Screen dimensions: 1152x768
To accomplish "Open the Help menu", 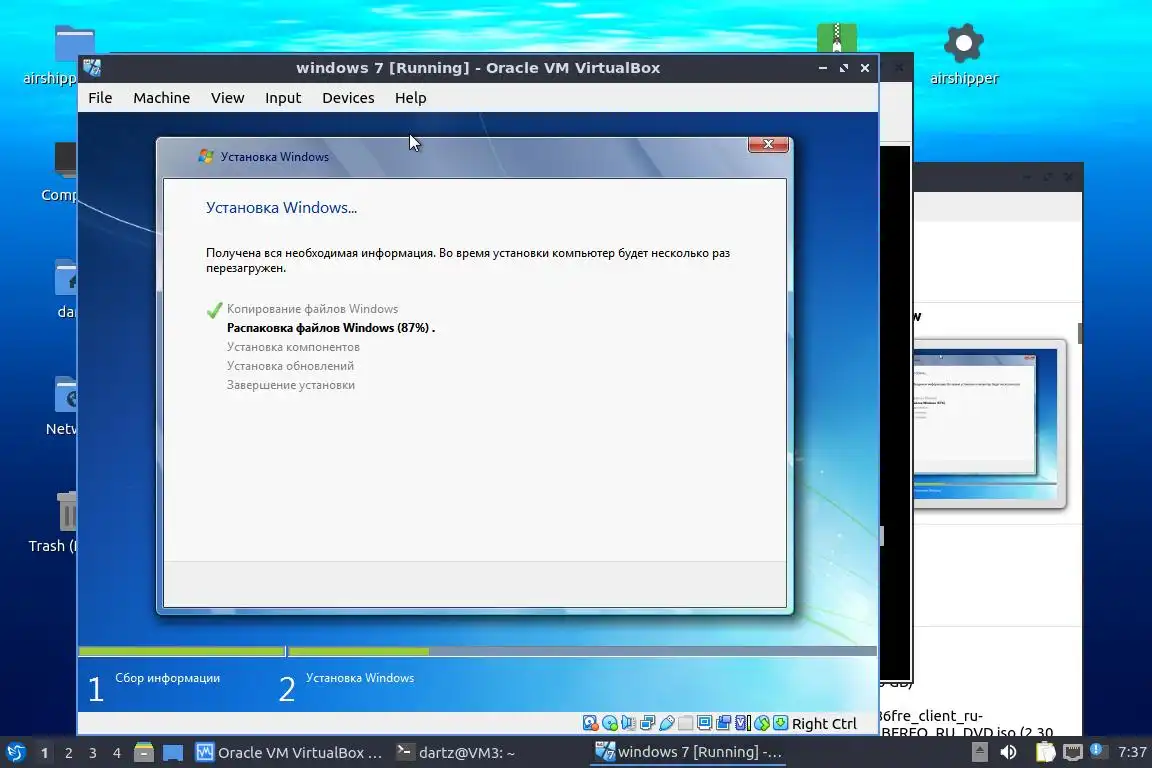I will [411, 98].
